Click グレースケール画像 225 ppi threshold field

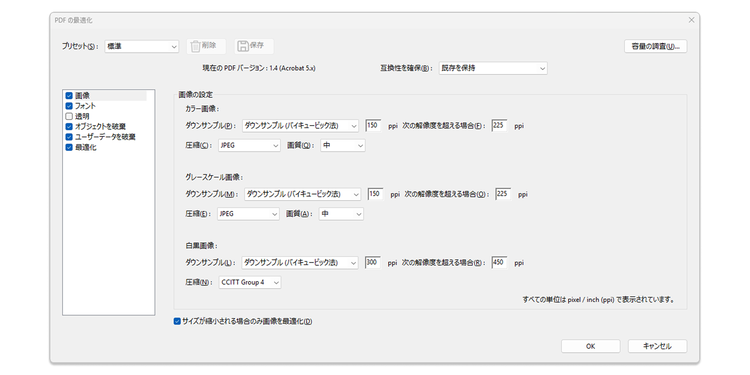pos(503,194)
